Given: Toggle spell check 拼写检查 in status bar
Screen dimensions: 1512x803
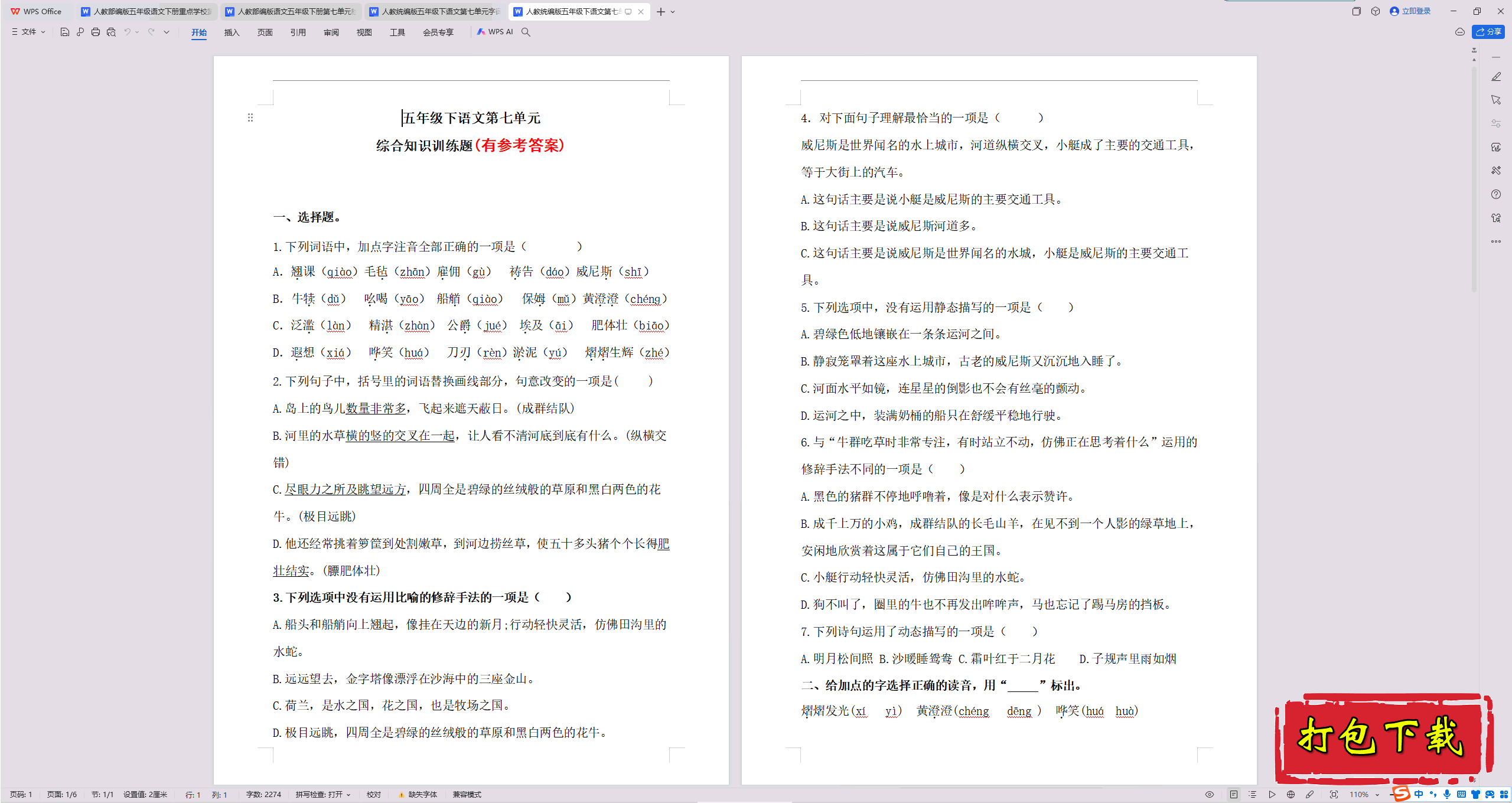Looking at the screenshot, I should [323, 795].
